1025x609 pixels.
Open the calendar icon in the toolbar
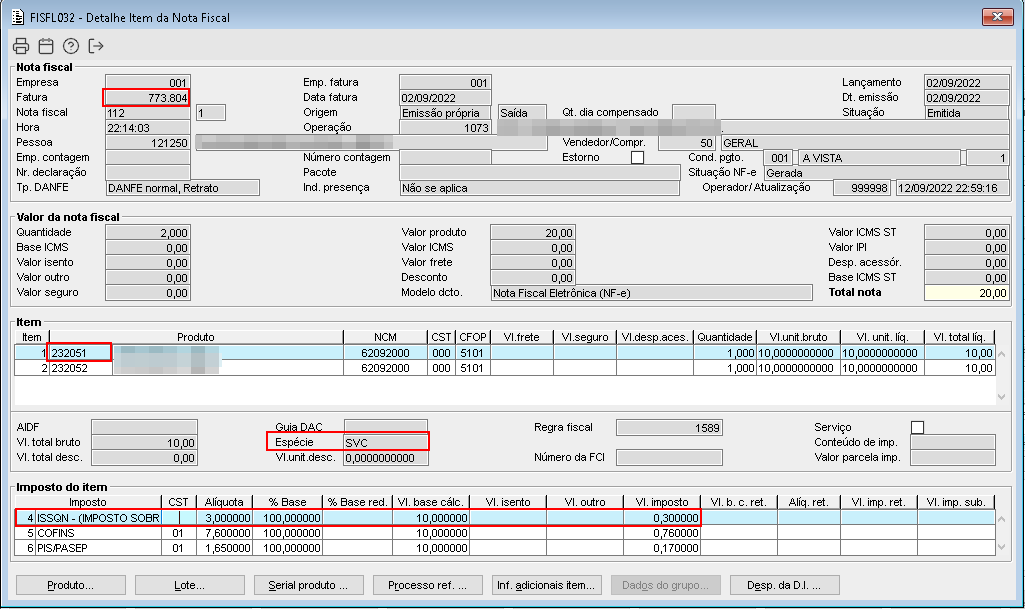coord(45,46)
